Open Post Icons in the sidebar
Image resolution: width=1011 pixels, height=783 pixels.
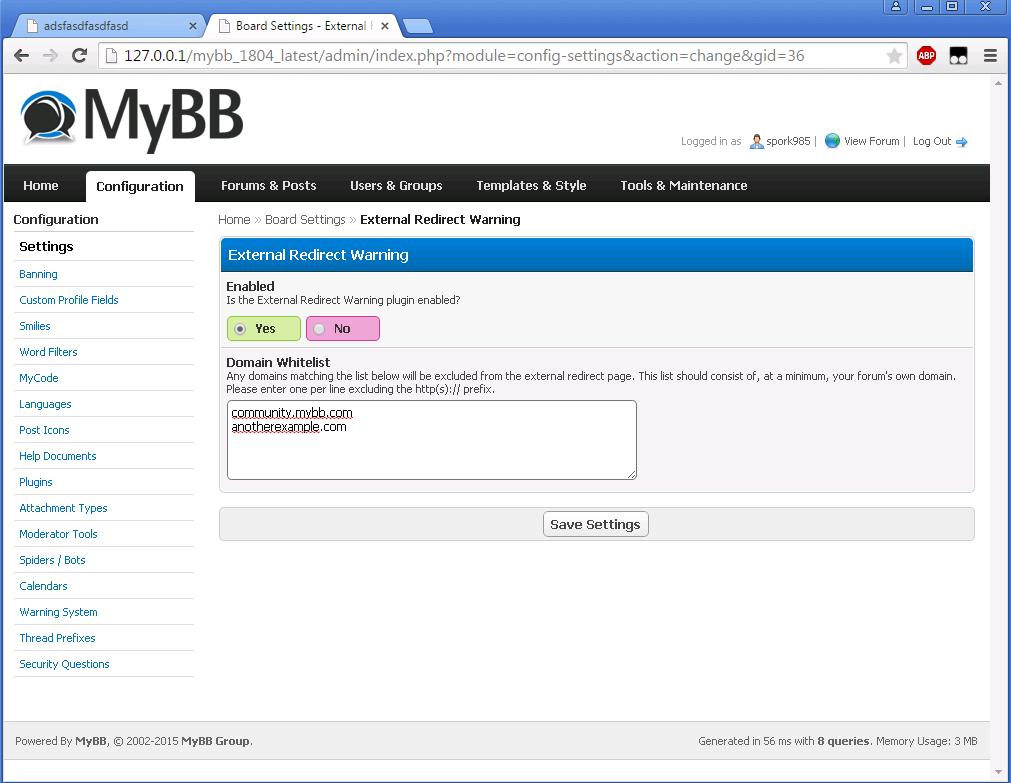pyautogui.click(x=44, y=430)
